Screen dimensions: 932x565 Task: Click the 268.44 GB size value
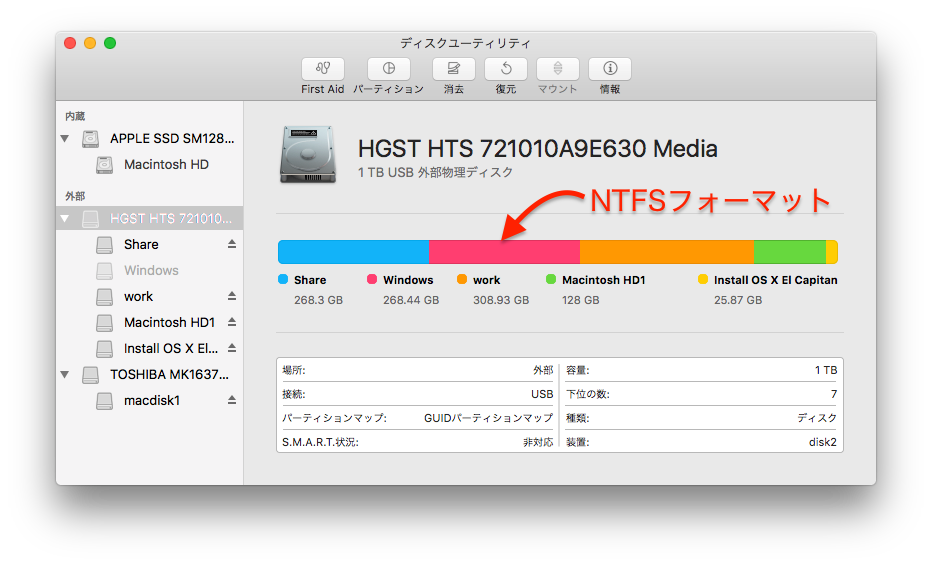411,300
